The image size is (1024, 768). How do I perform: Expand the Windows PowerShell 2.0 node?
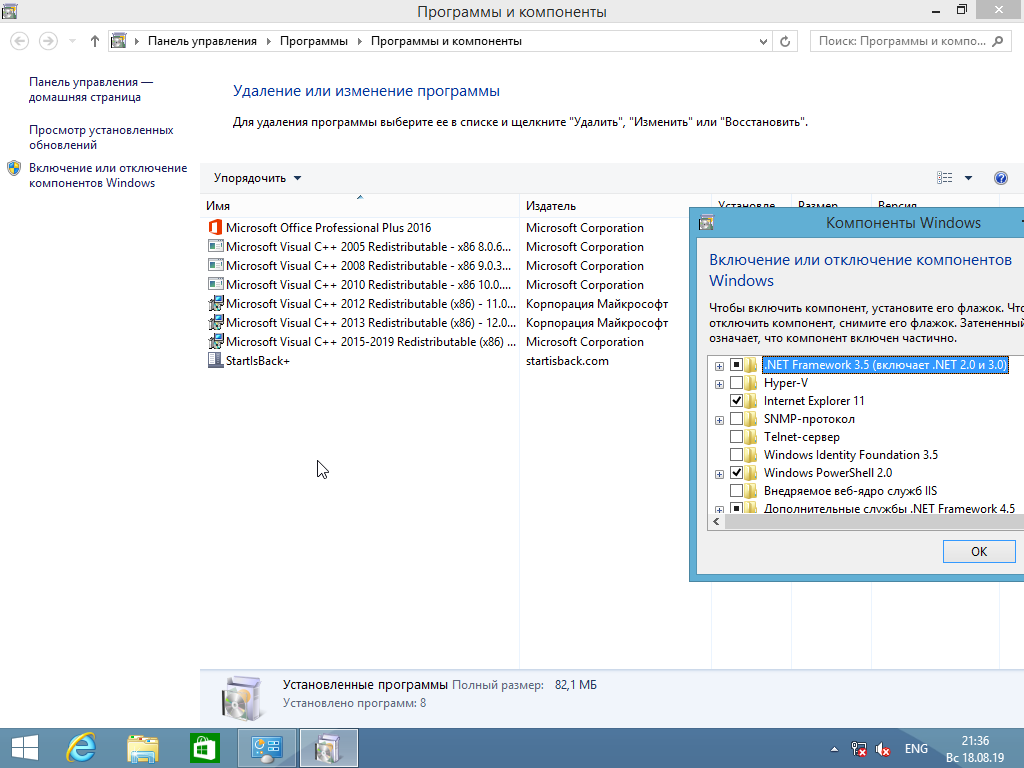719,473
